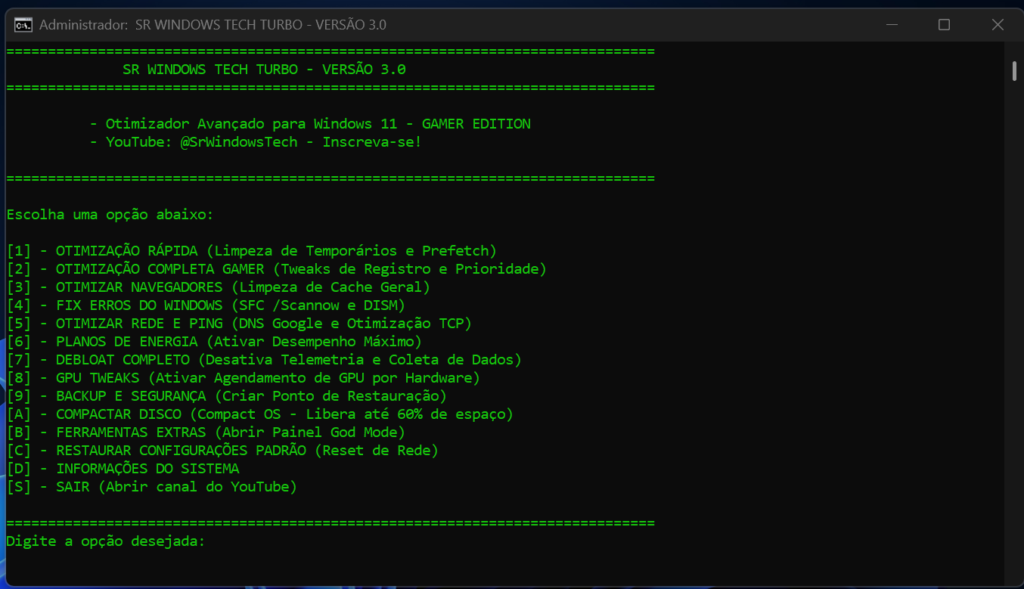Click the [8] GPU TWEAKS option
Screen dimensions: 1024x589
click(x=243, y=377)
